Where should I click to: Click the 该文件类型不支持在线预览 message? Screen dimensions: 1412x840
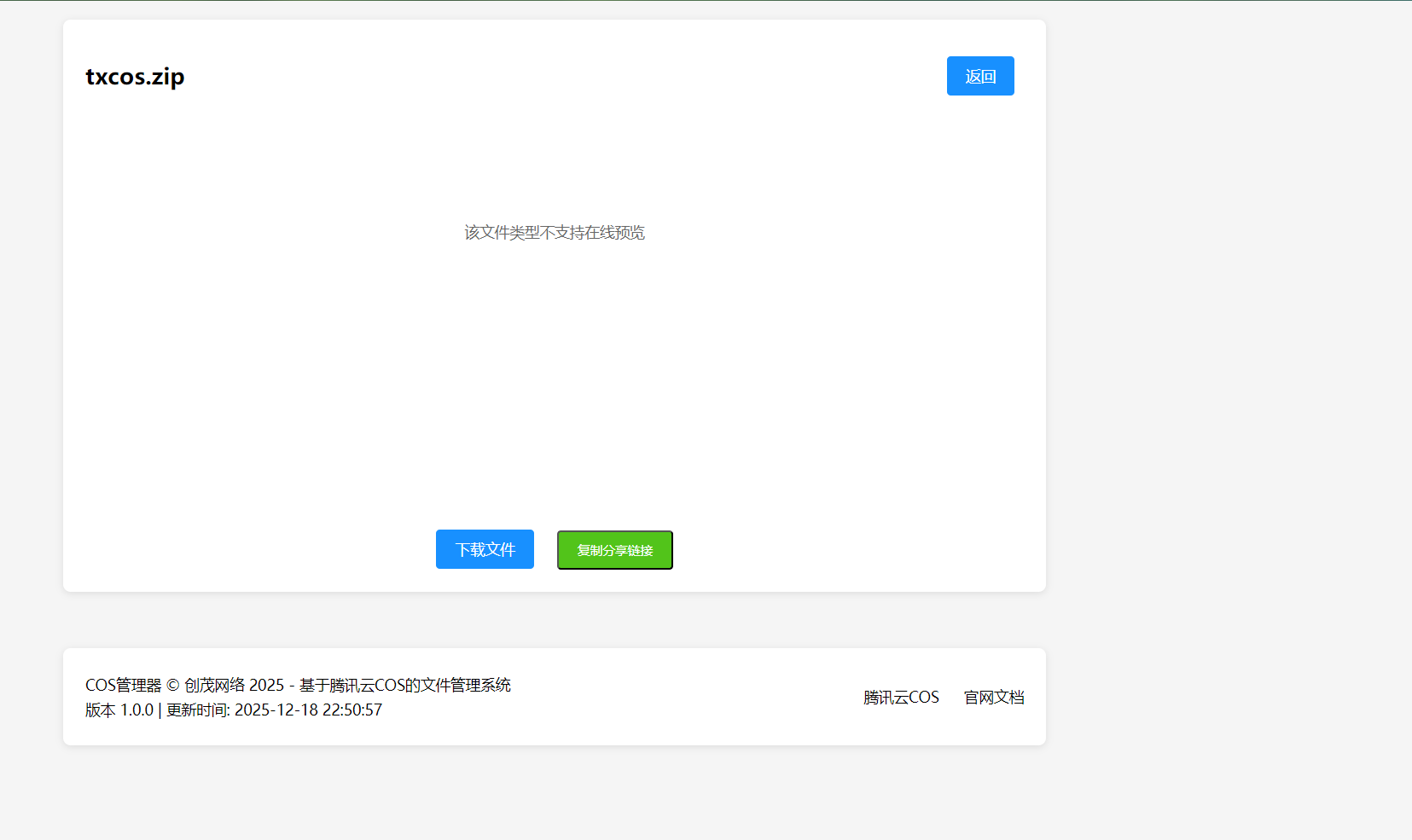554,233
